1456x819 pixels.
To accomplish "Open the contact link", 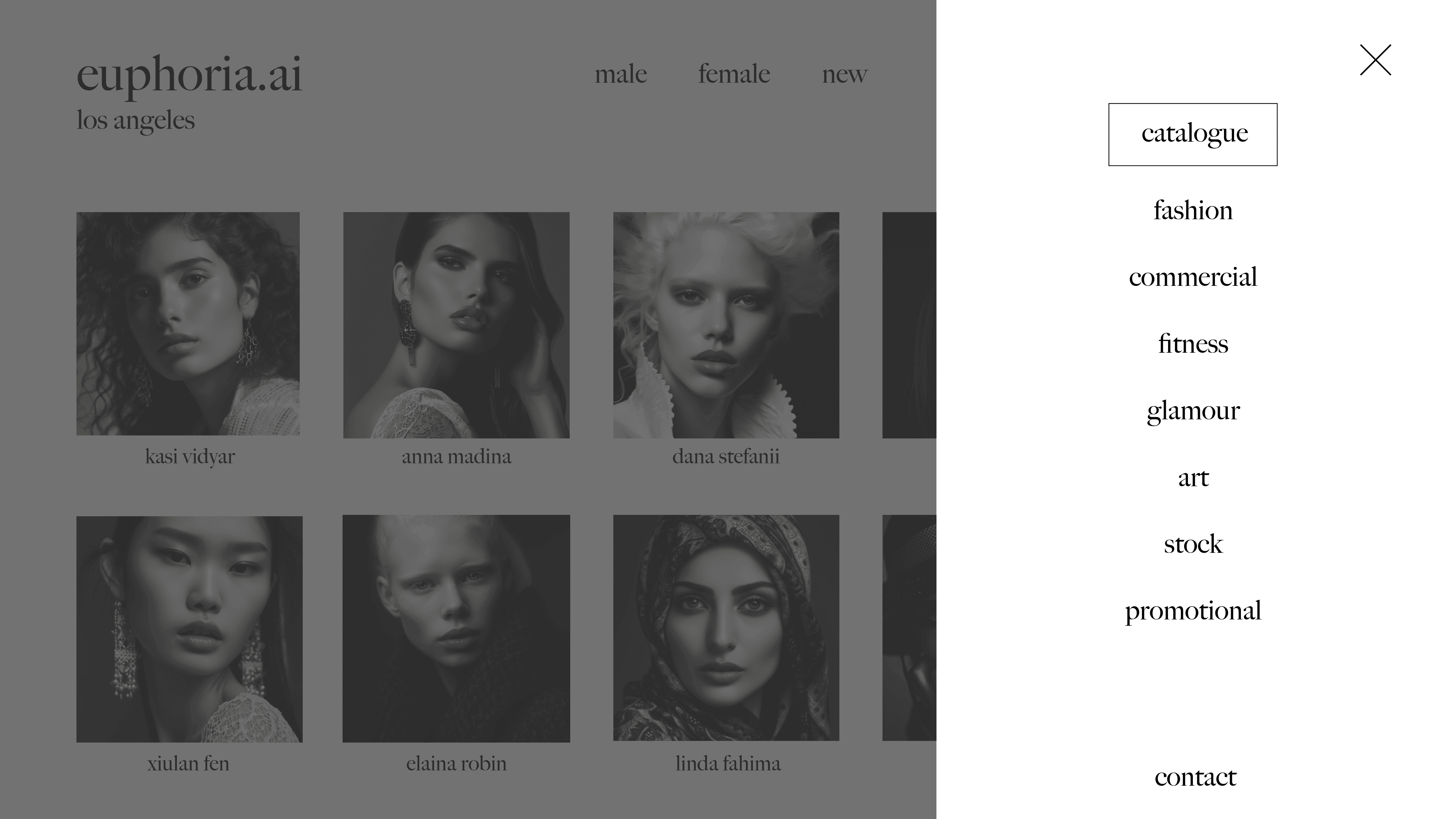I will coord(1195,777).
